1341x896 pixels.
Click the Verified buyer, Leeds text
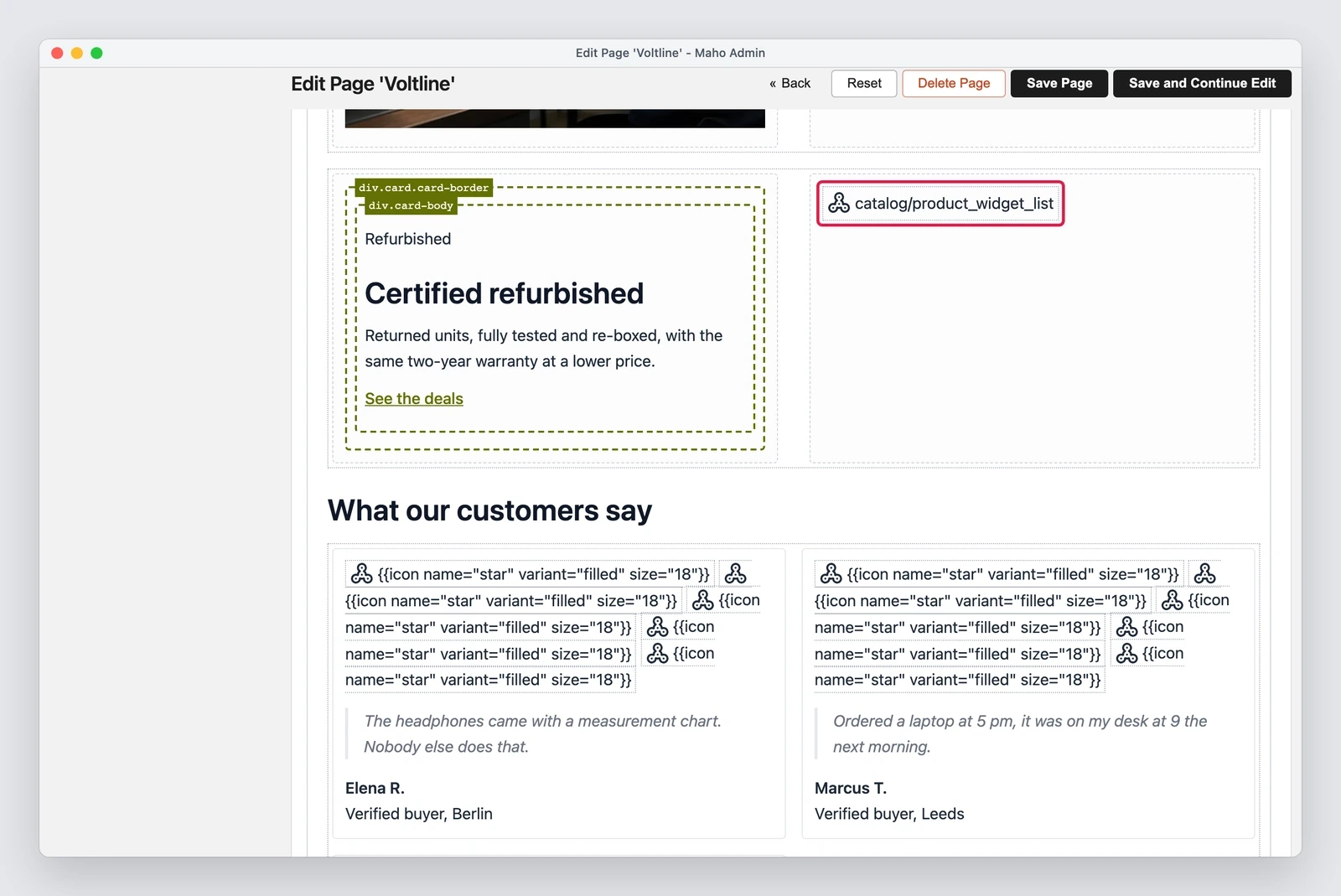pyautogui.click(x=889, y=814)
